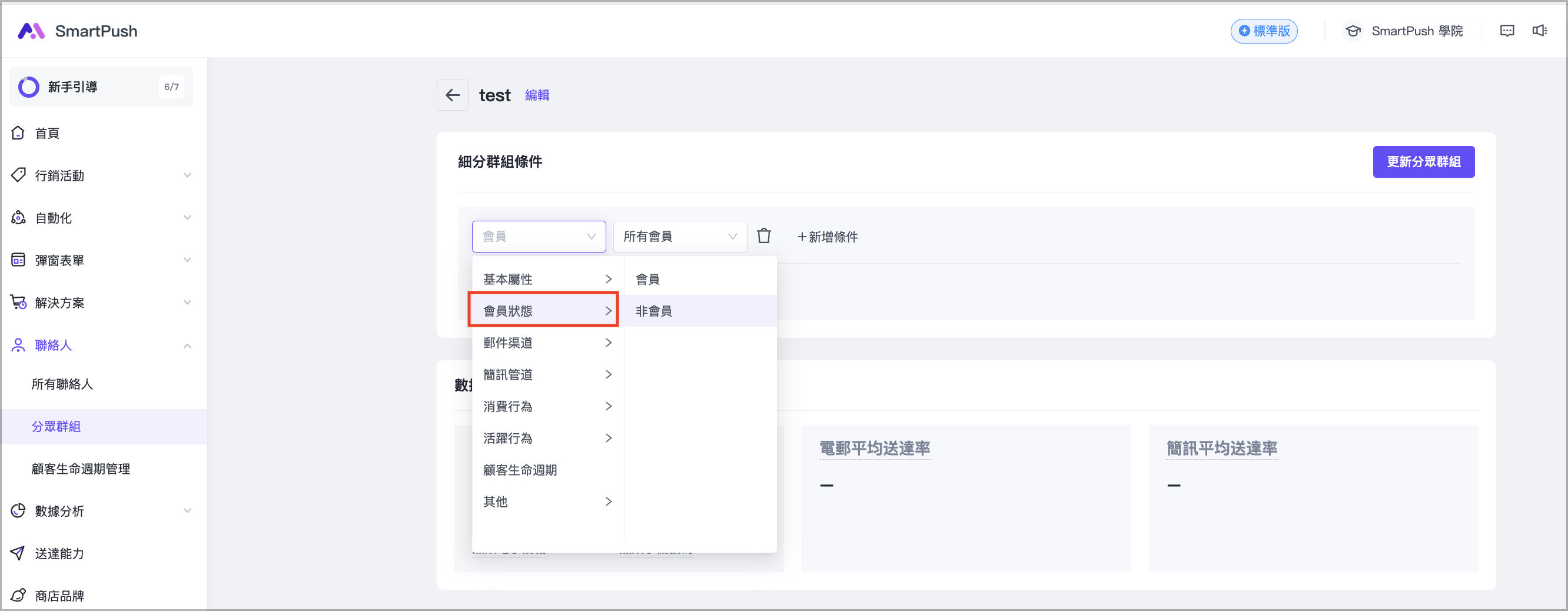Click the SmartPush logo icon
The image size is (1568, 611).
coord(31,31)
